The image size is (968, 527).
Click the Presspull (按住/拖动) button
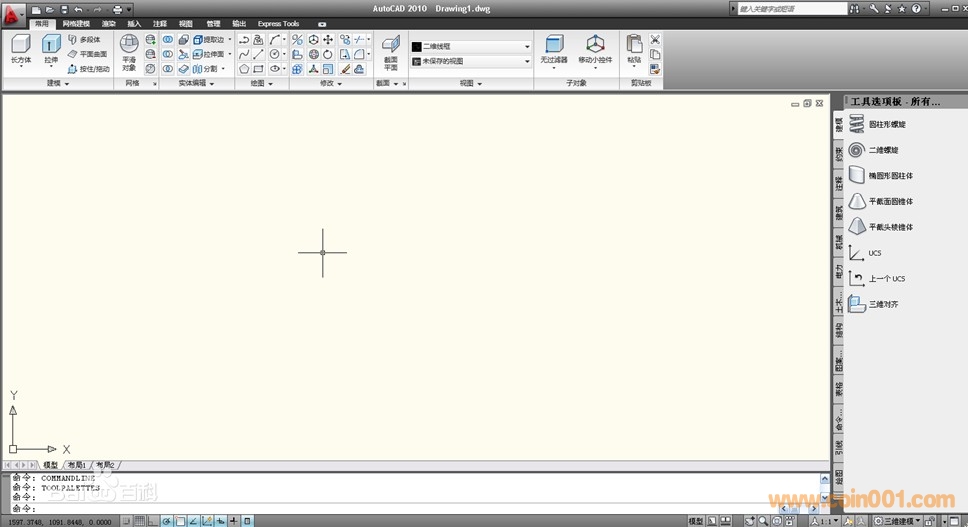[88, 69]
